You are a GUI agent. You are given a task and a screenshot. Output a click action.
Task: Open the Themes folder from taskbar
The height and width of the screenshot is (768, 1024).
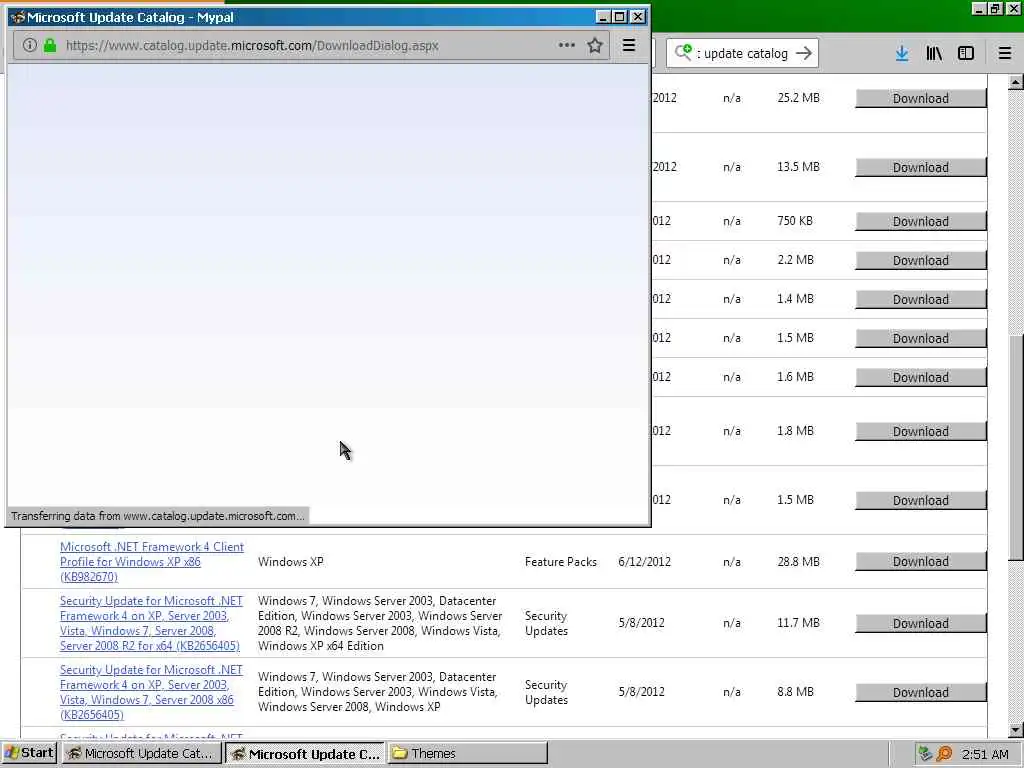[x=468, y=753]
